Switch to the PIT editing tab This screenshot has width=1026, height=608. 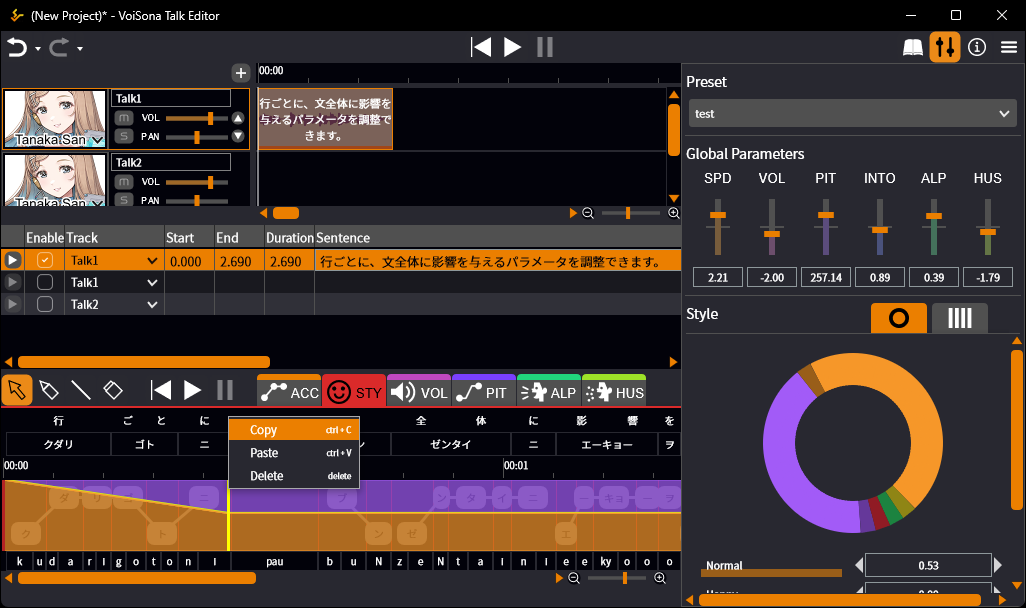coord(483,393)
